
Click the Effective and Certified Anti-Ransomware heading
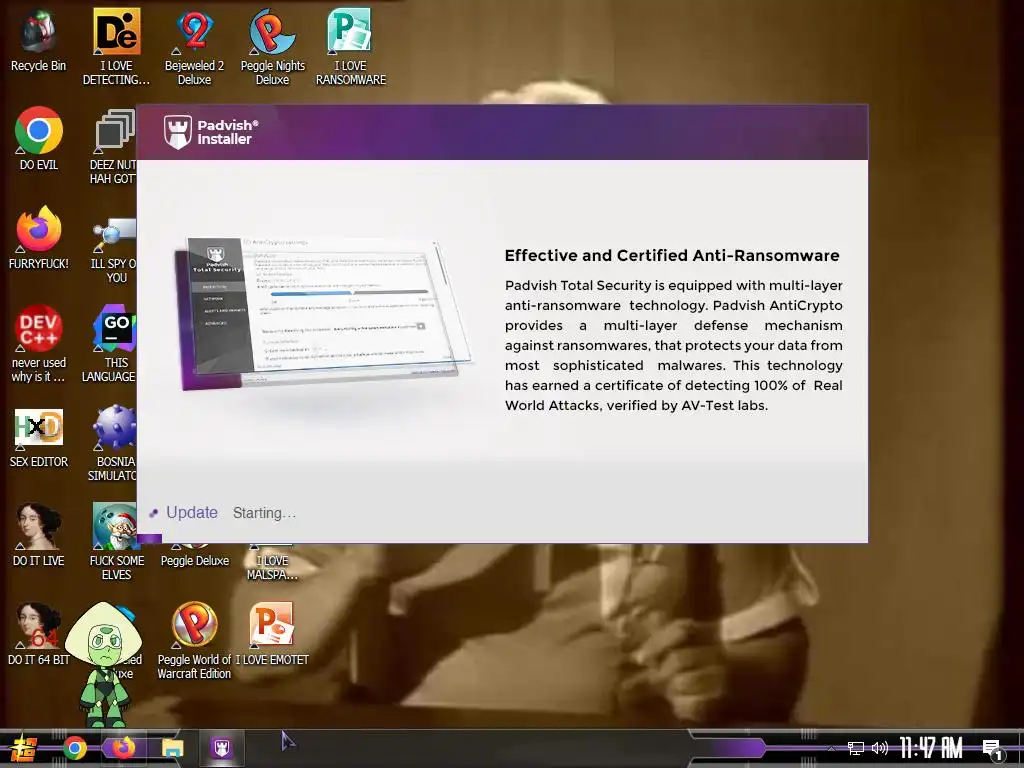672,255
